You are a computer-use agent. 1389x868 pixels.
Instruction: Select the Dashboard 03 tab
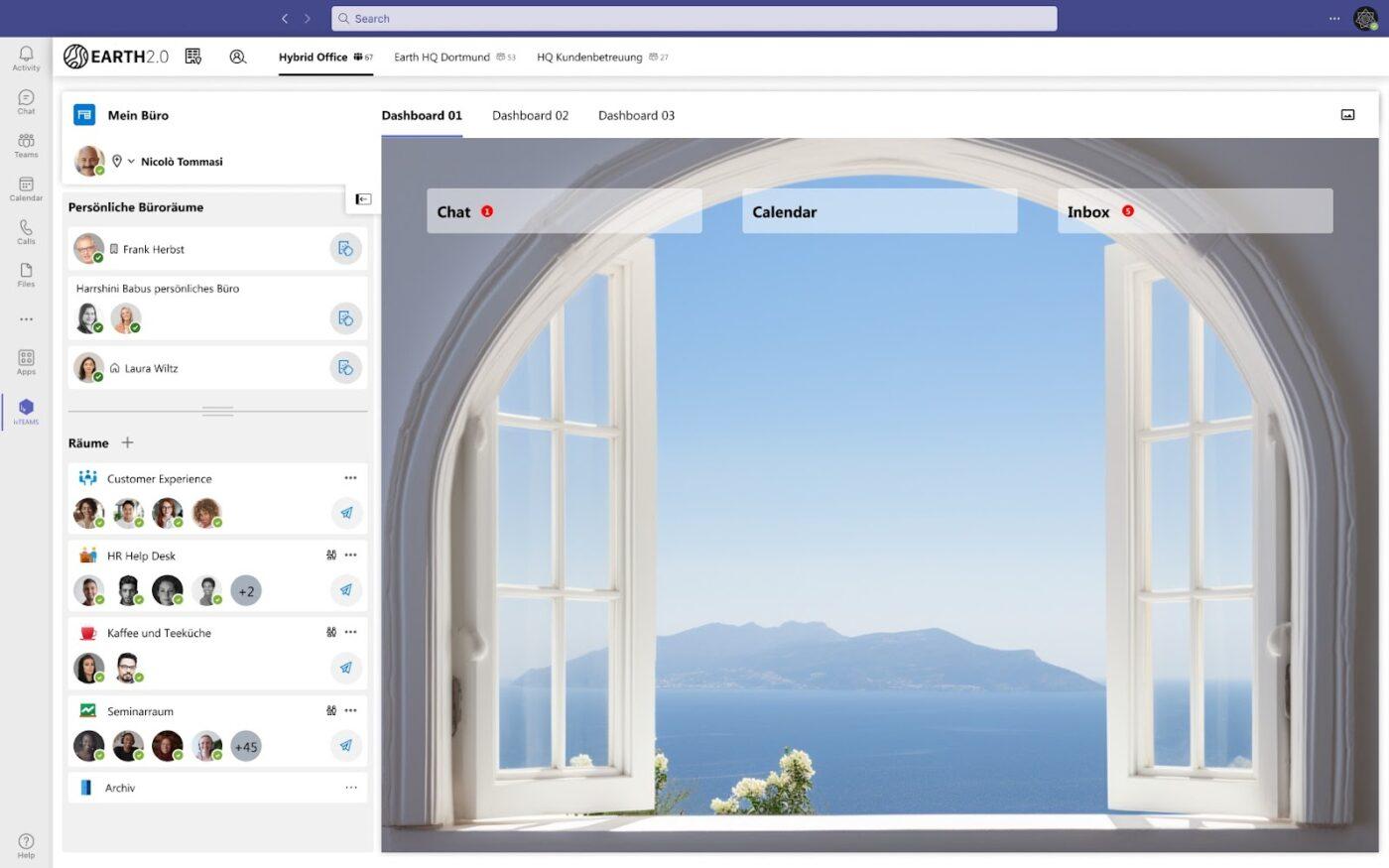pos(636,115)
